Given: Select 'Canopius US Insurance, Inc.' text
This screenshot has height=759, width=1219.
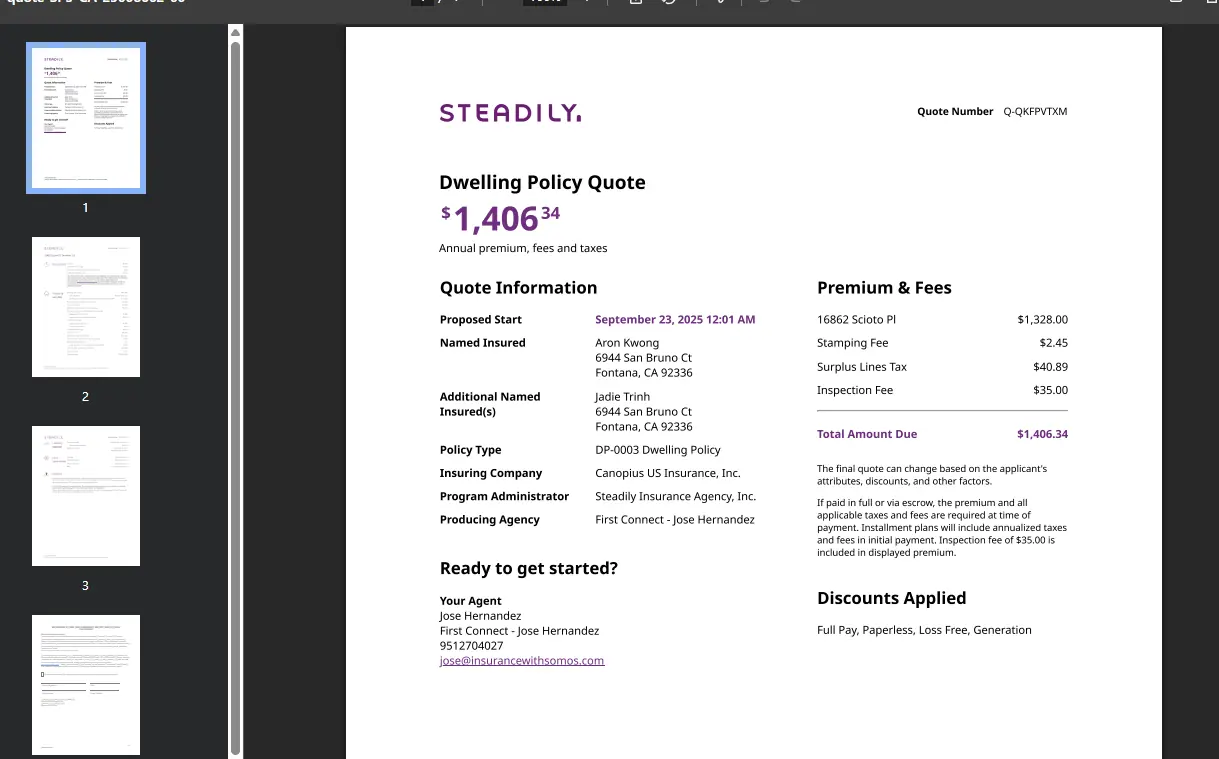Looking at the screenshot, I should (668, 473).
